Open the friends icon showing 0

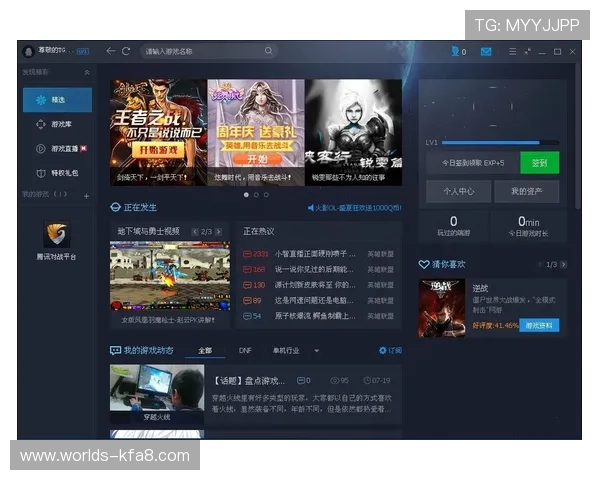[457, 51]
